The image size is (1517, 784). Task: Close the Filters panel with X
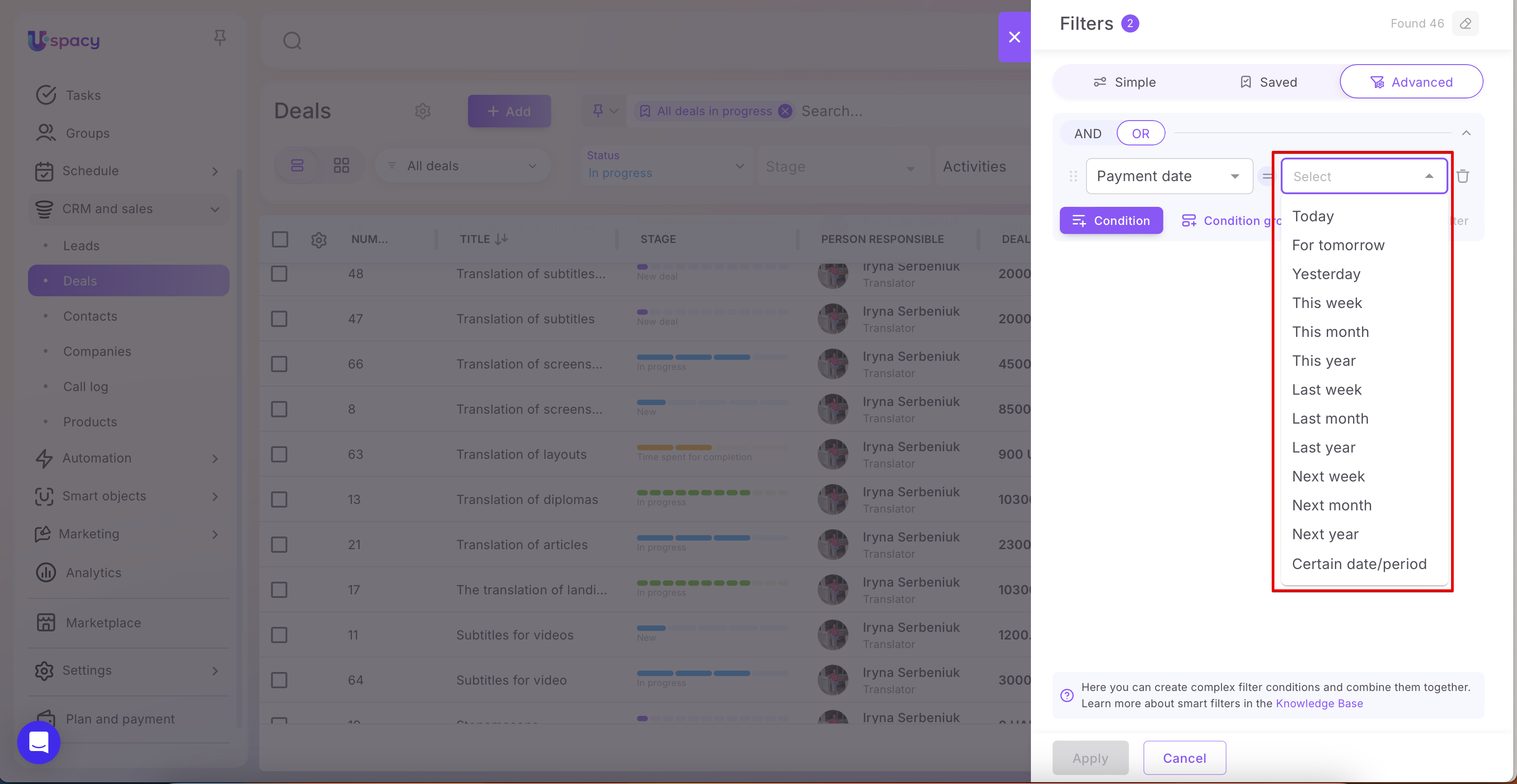pyautogui.click(x=1014, y=37)
